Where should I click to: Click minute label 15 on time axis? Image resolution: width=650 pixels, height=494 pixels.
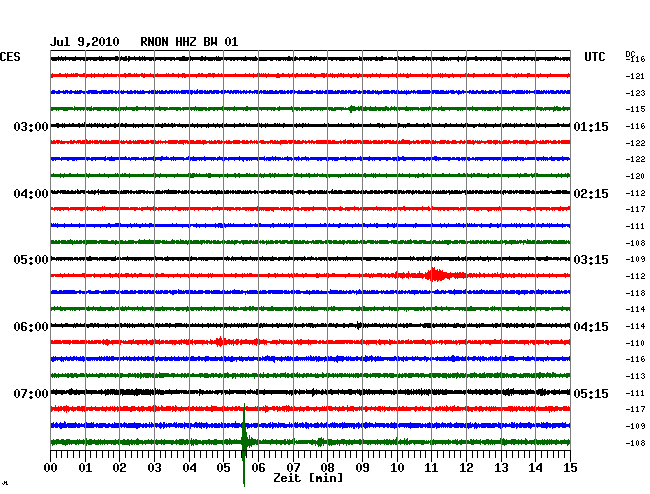coord(570,468)
